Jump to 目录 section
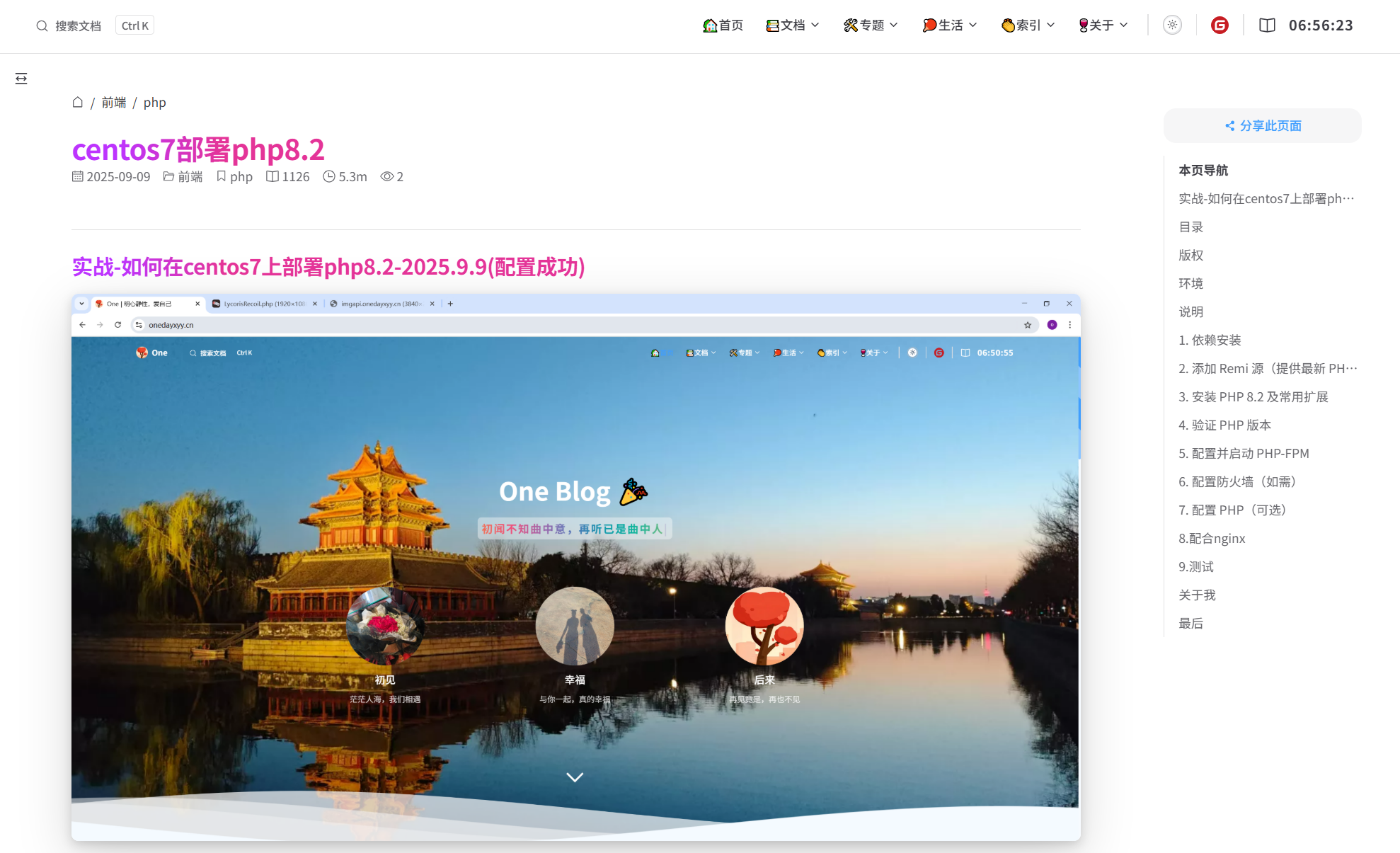Image resolution: width=1400 pixels, height=853 pixels. (1191, 227)
